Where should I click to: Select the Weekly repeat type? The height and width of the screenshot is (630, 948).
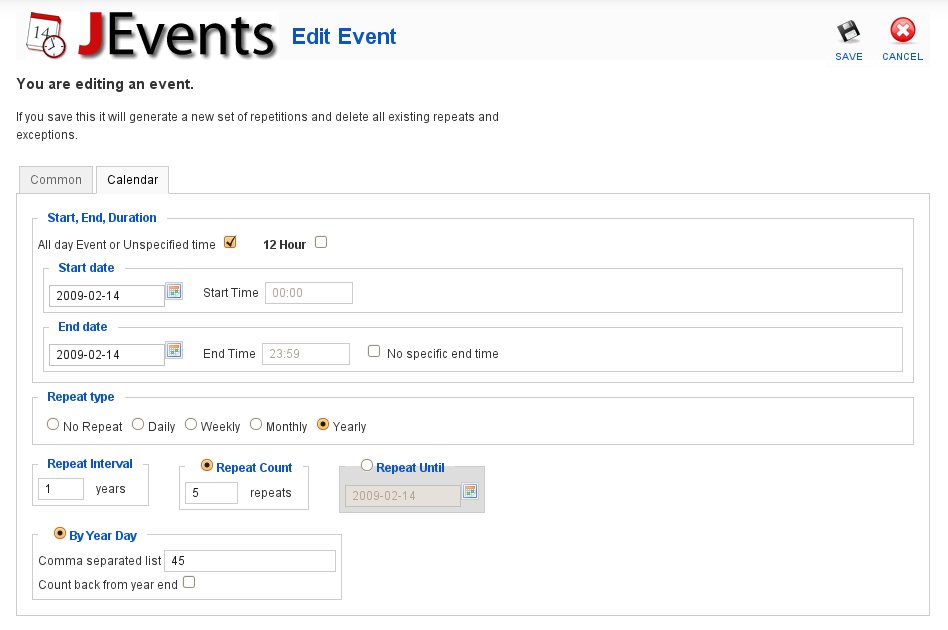[191, 424]
